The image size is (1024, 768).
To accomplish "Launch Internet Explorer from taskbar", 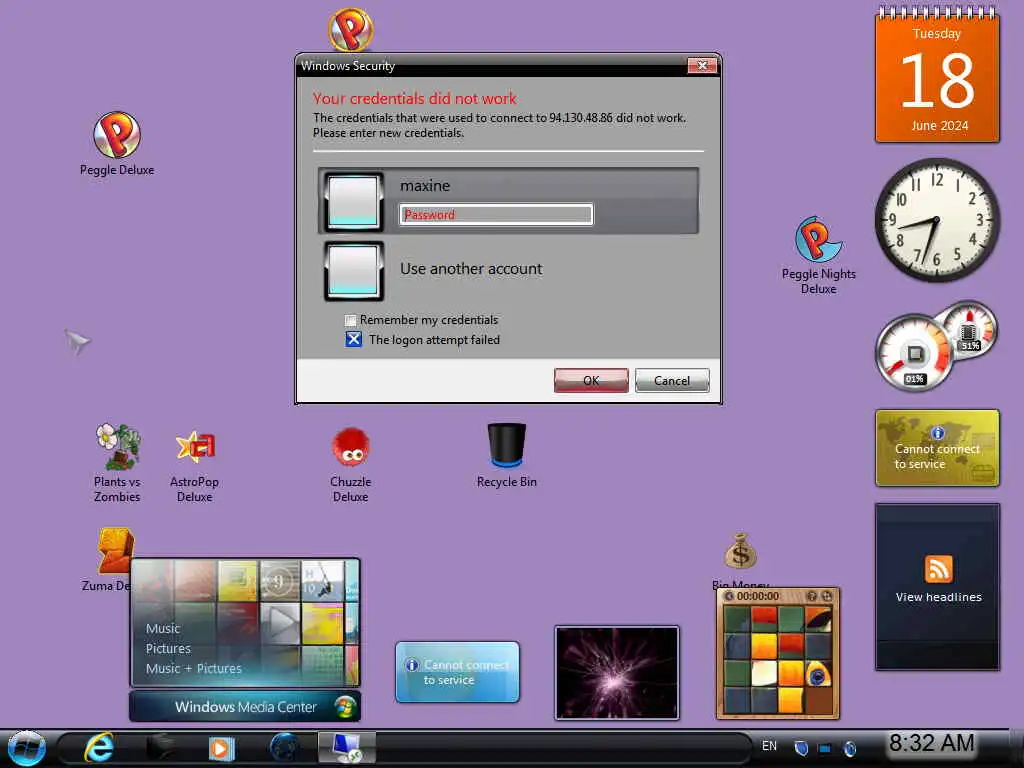I will pos(99,748).
